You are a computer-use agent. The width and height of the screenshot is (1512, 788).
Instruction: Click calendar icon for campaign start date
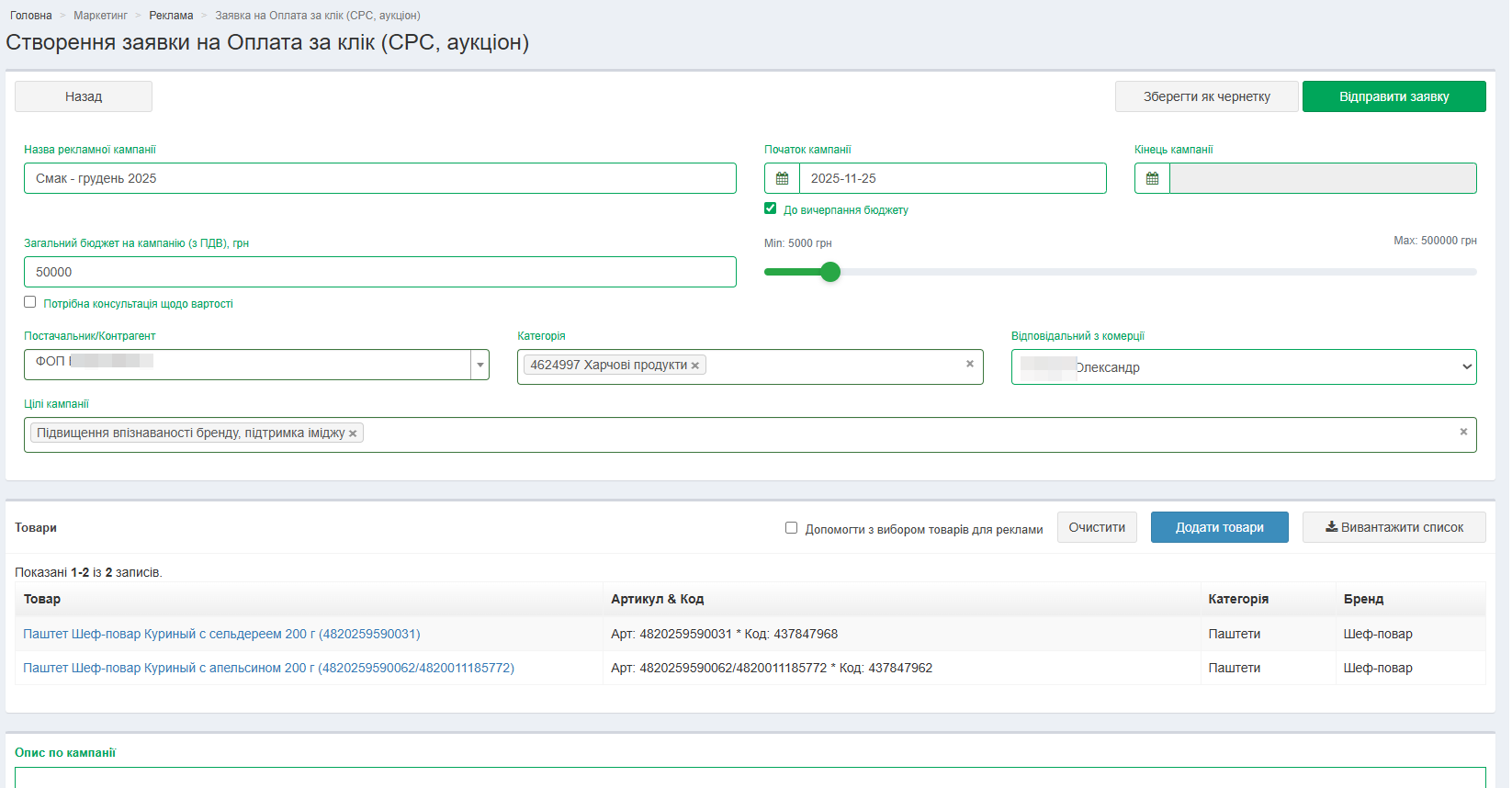pos(782,178)
